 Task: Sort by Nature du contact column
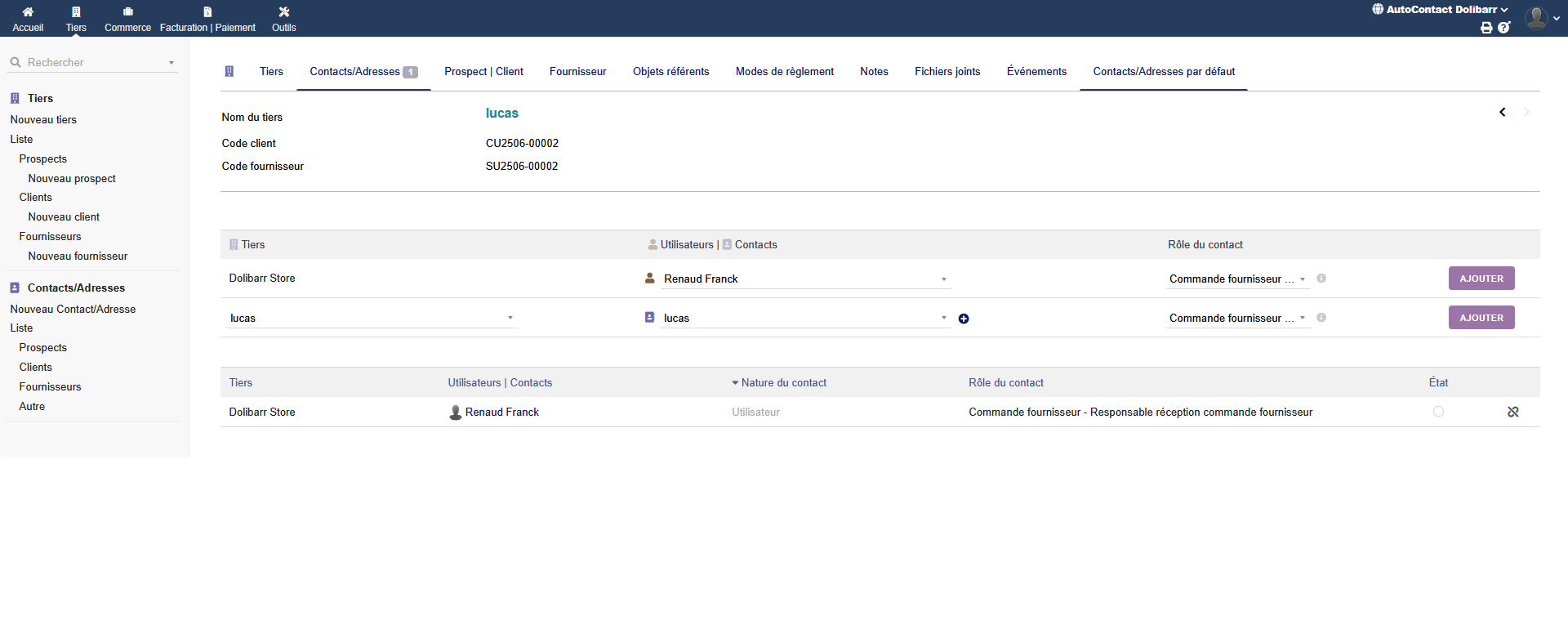(x=783, y=383)
